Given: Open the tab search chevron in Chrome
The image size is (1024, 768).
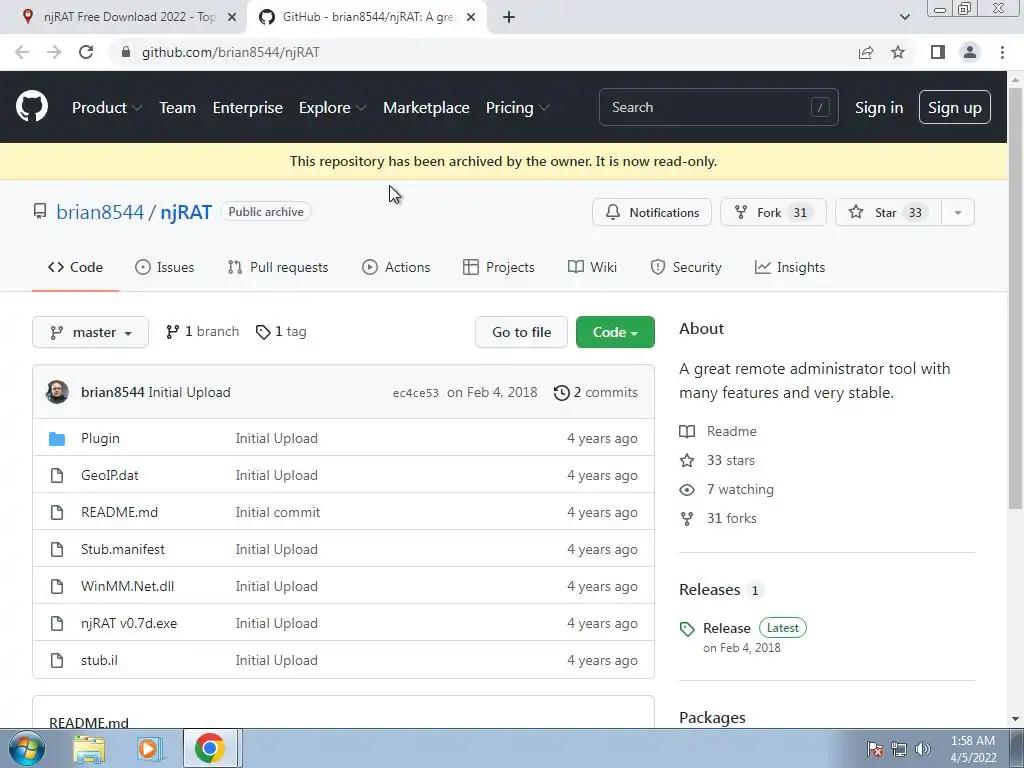Looking at the screenshot, I should 904,17.
